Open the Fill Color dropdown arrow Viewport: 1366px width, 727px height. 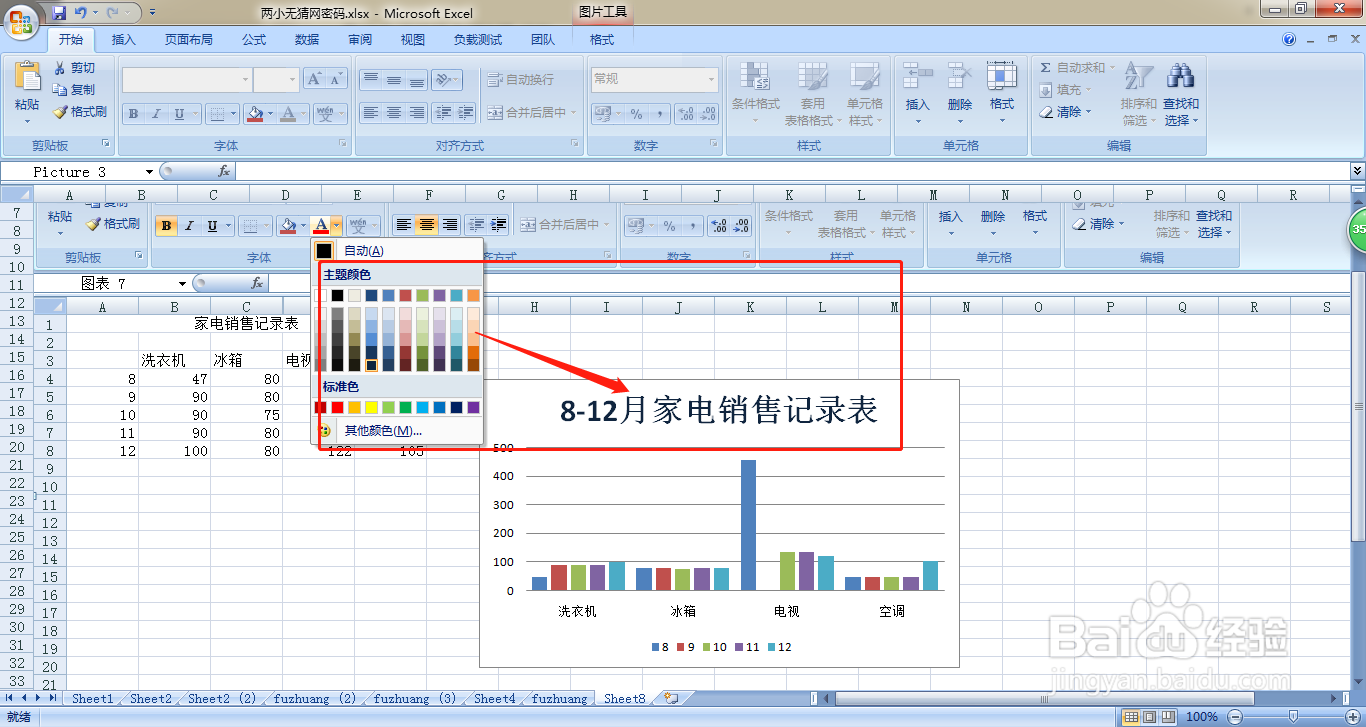[268, 113]
